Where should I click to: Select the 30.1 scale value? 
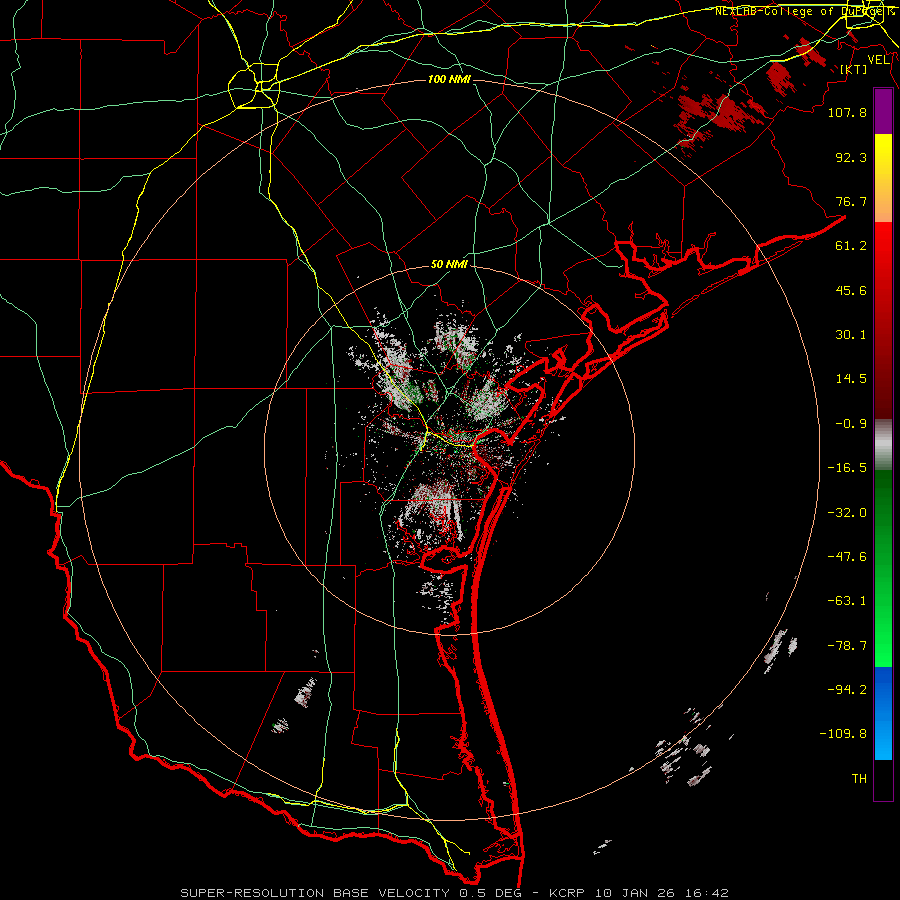tap(851, 335)
